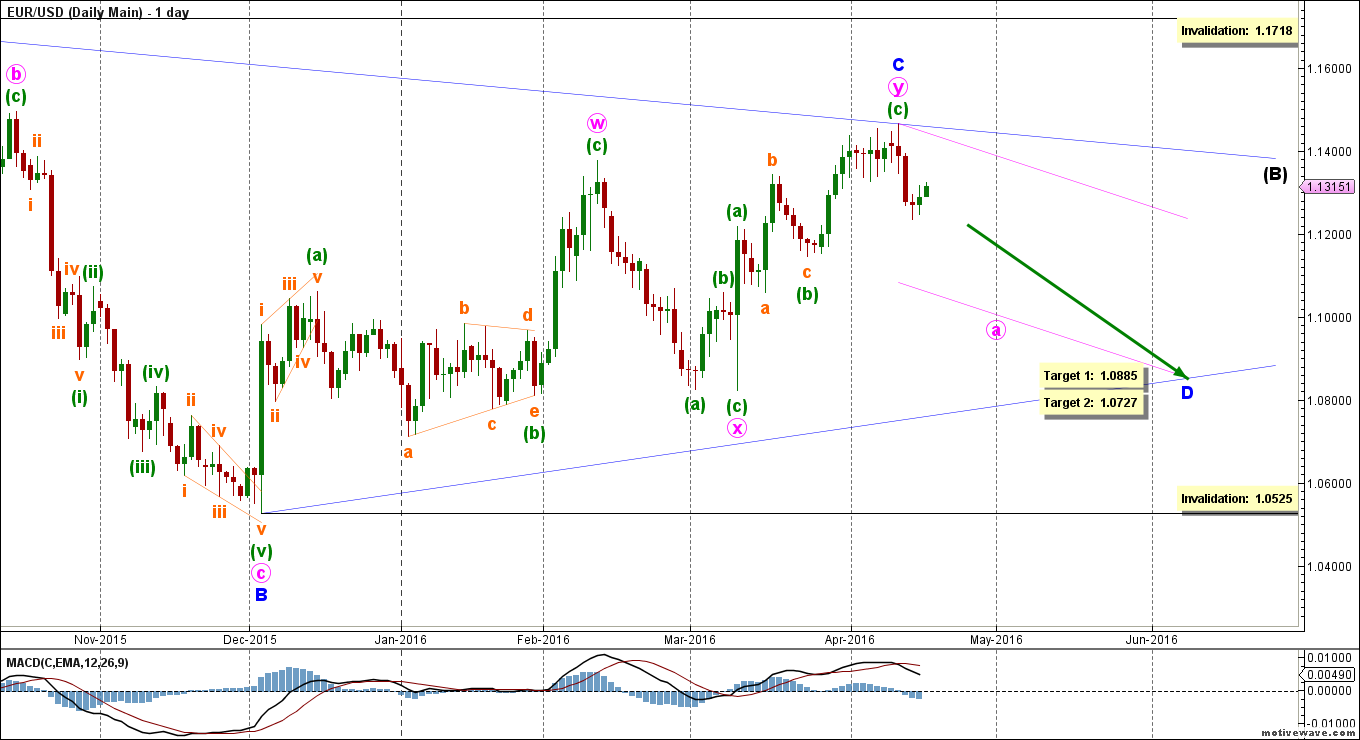This screenshot has width=1360, height=740.
Task: Select the blue D wave label
Action: pyautogui.click(x=1187, y=392)
